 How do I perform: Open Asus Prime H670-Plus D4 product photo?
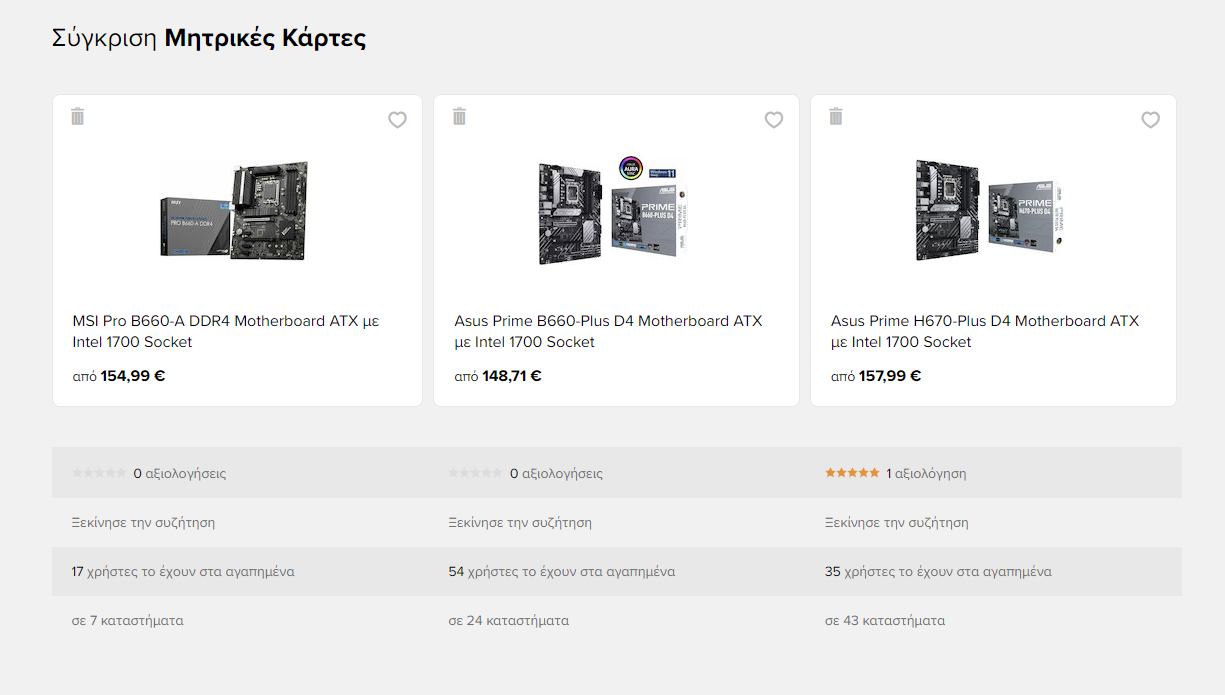(991, 211)
